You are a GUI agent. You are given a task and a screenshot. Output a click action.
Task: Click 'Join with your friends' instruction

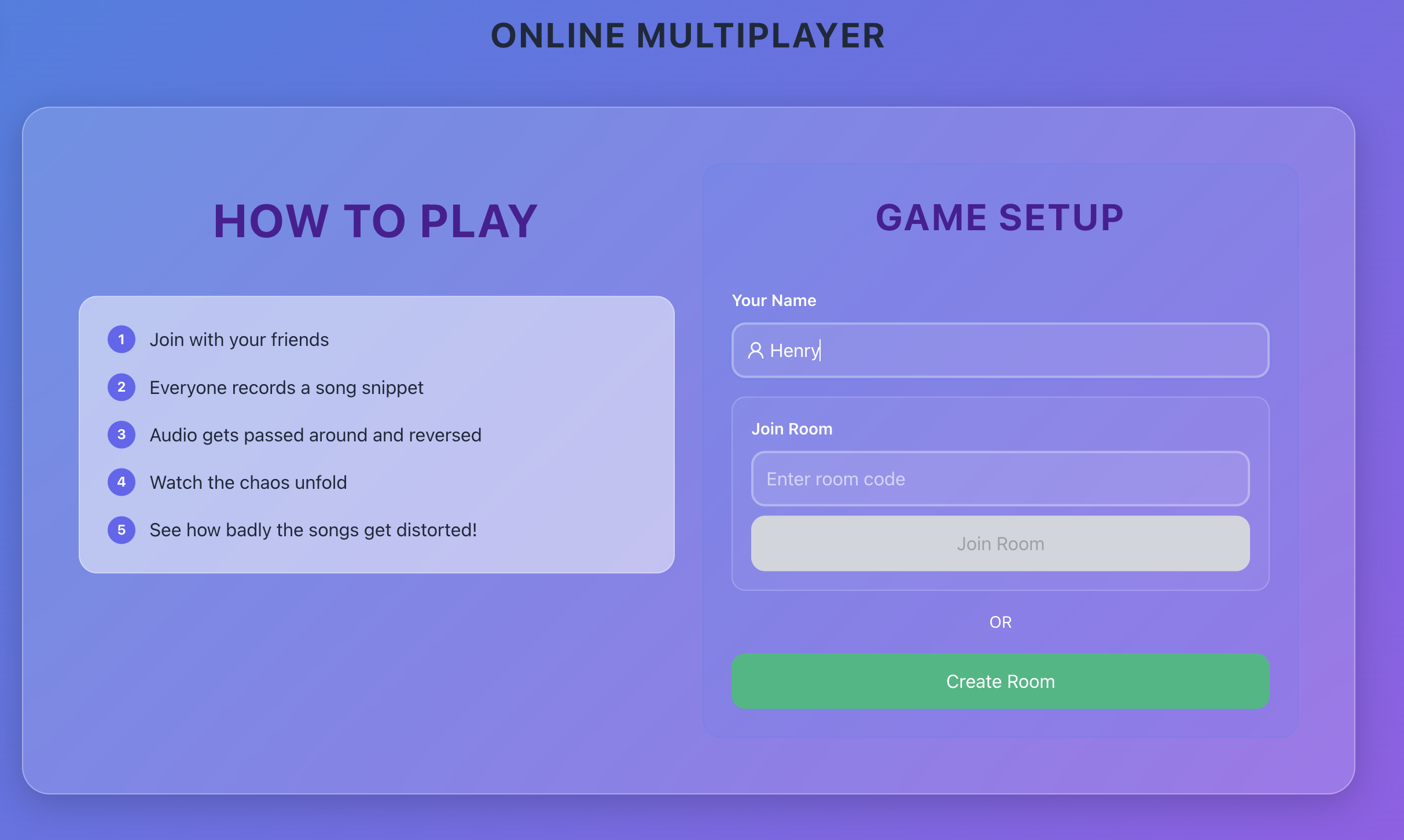click(239, 340)
